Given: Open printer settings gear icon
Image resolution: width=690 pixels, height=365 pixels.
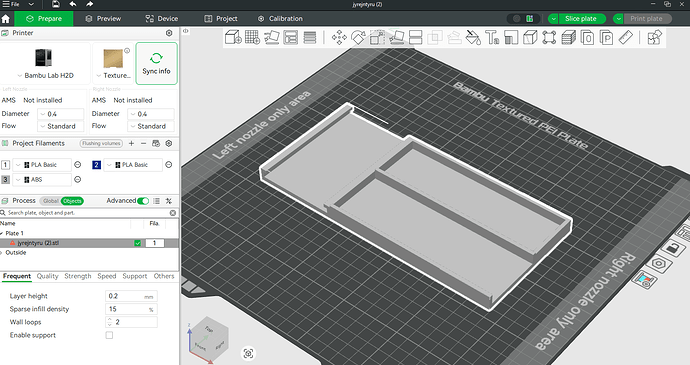Looking at the screenshot, I should [169, 33].
